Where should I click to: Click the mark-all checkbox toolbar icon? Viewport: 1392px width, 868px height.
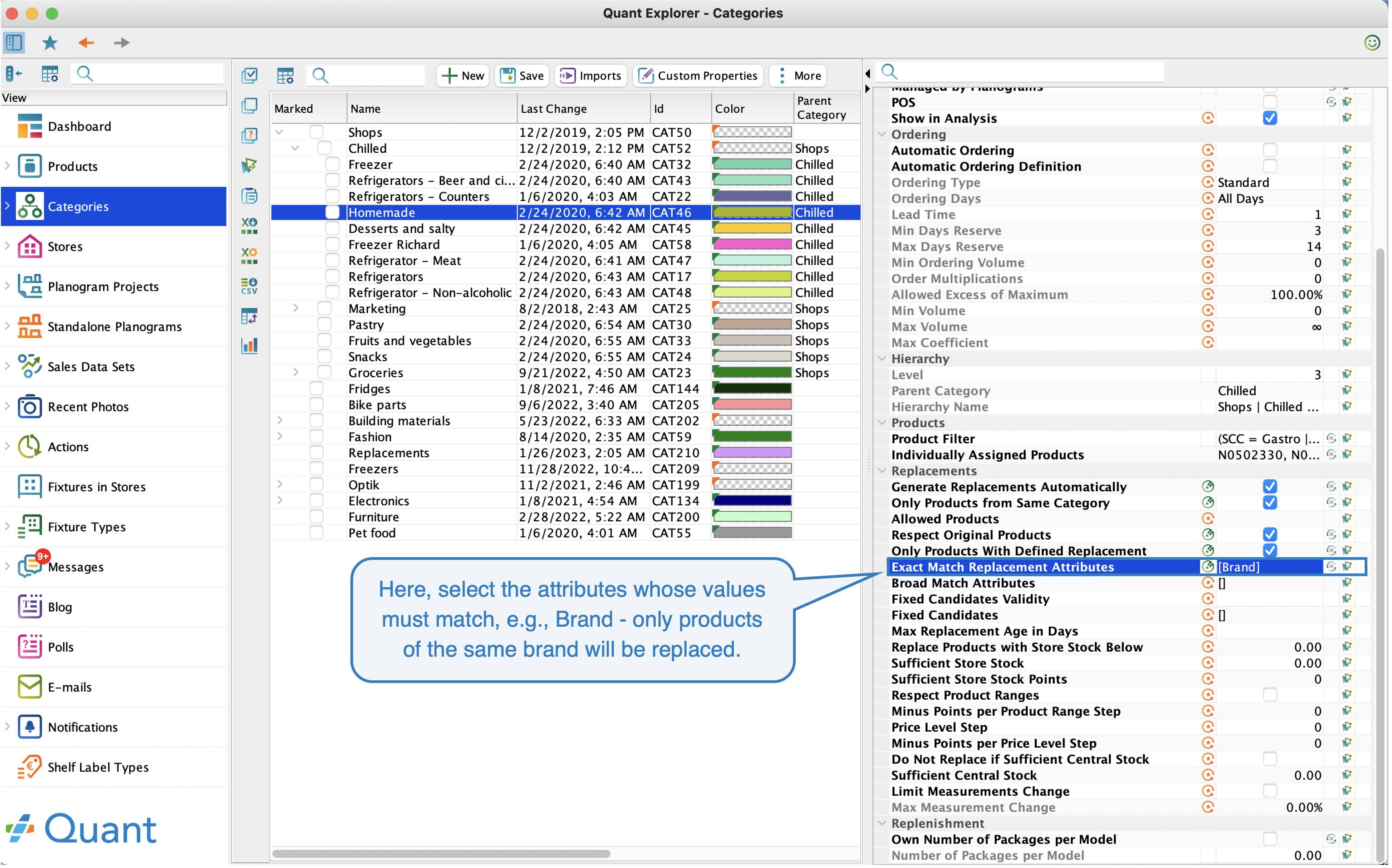(249, 75)
